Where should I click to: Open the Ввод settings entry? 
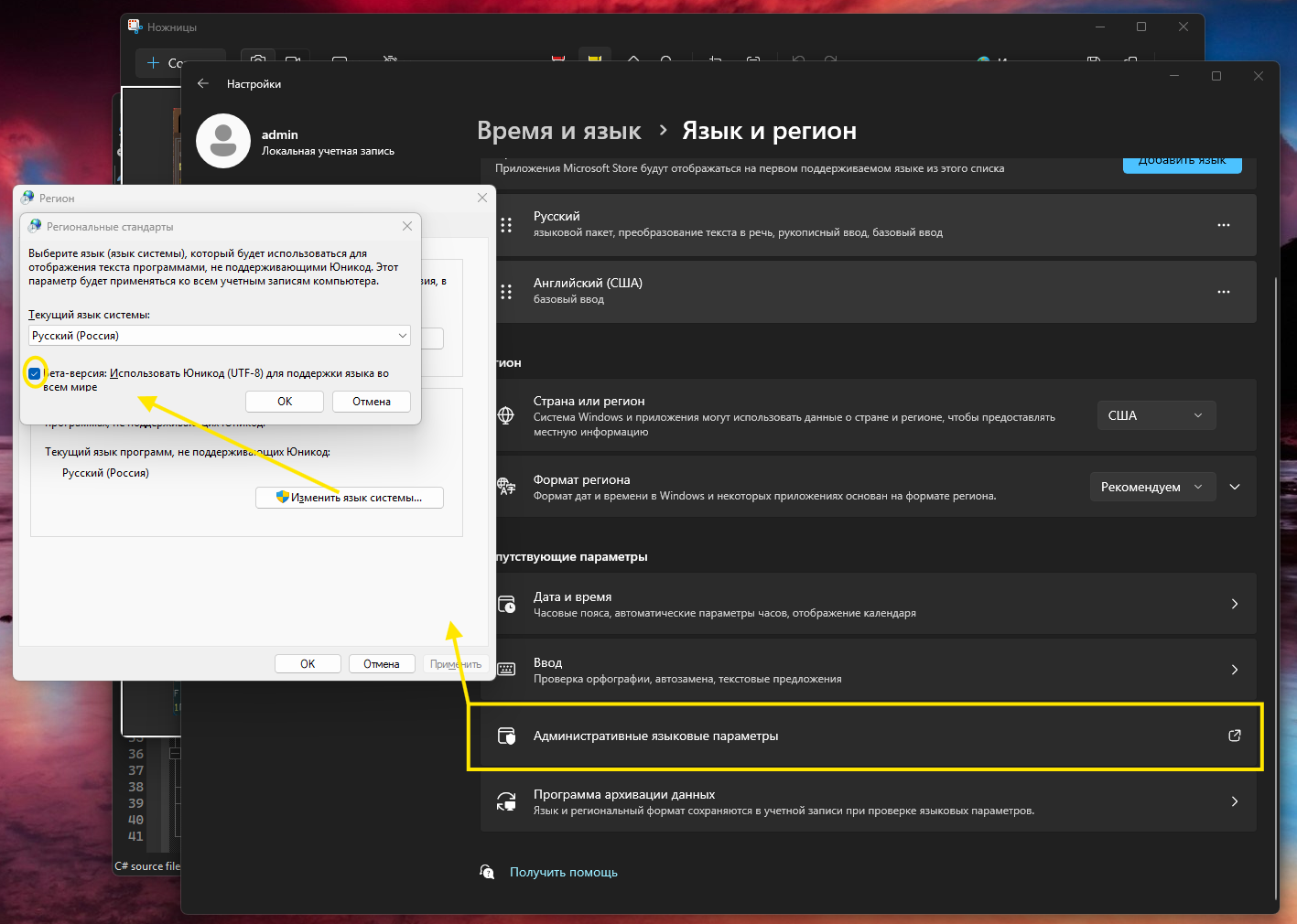point(866,670)
